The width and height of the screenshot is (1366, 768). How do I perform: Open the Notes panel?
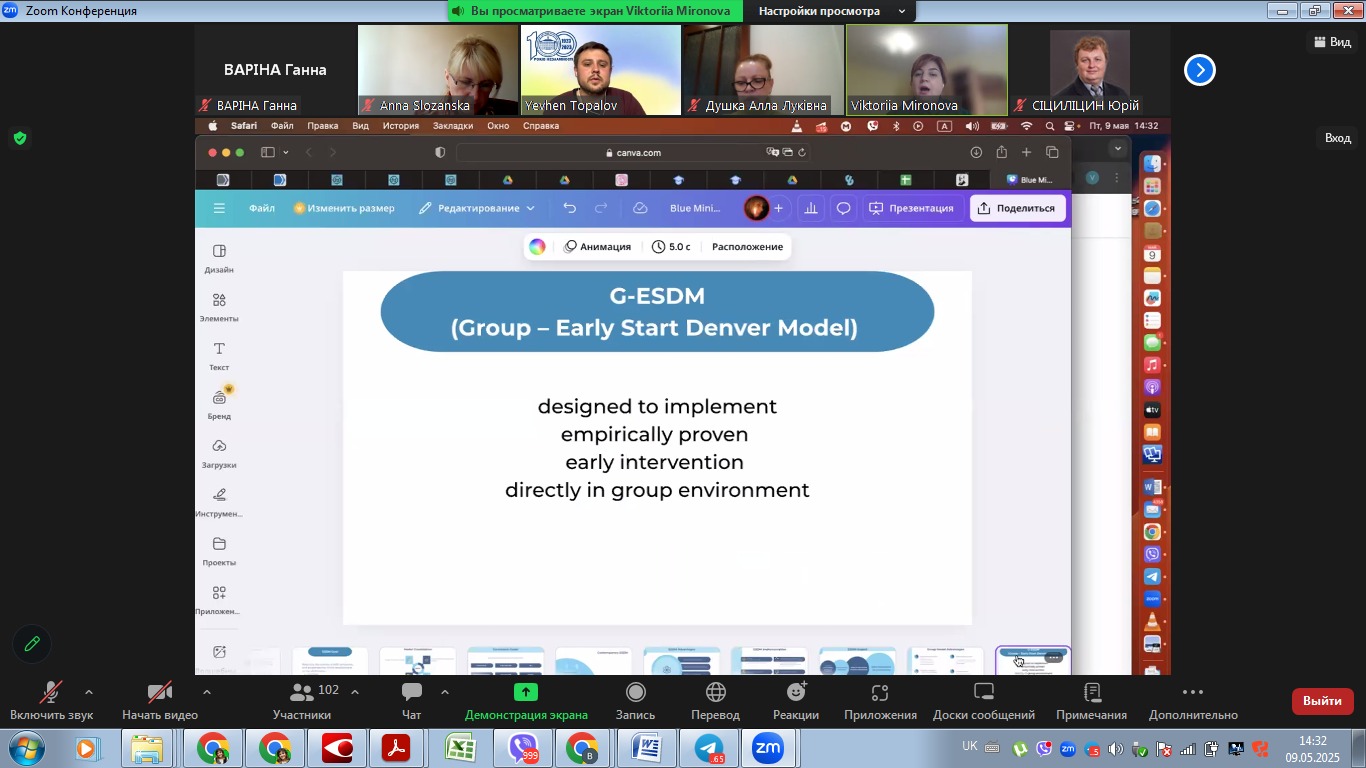point(1092,700)
